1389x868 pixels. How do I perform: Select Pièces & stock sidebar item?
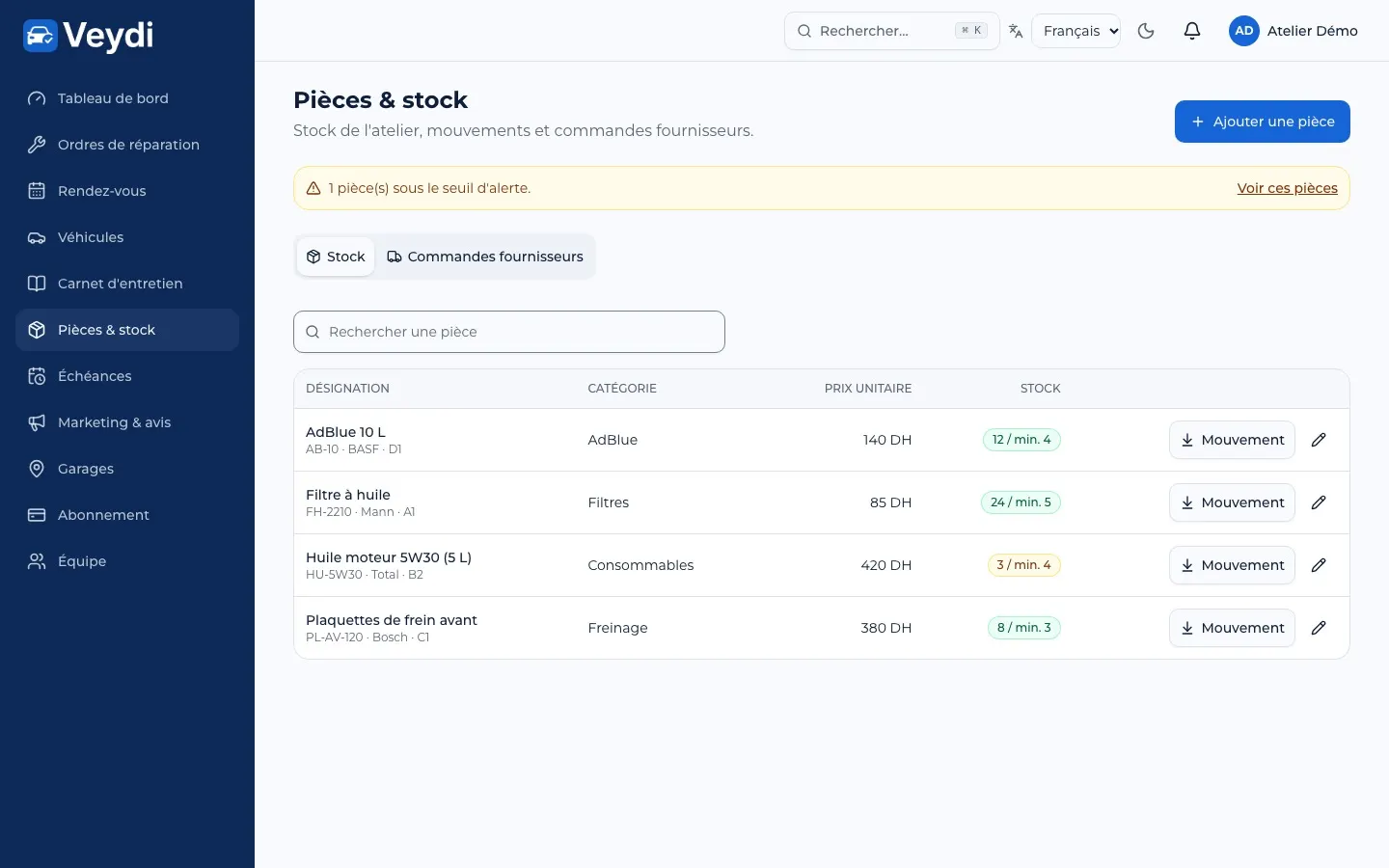click(x=127, y=330)
